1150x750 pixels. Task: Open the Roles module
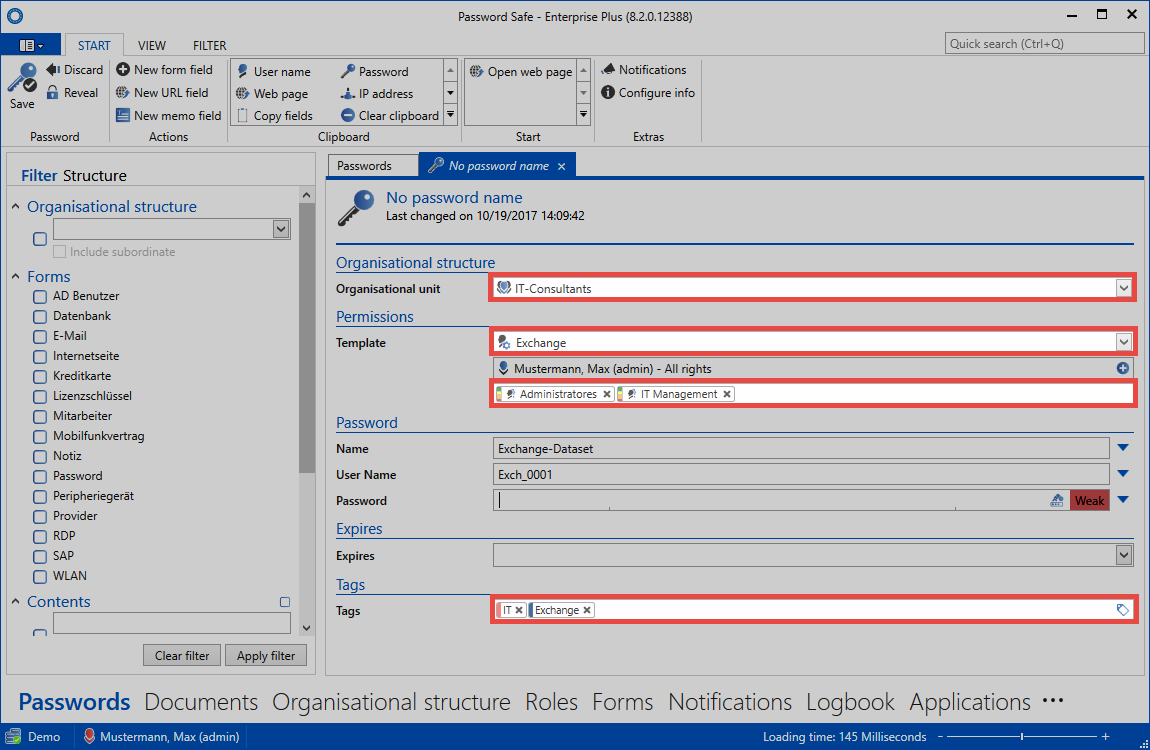point(552,702)
